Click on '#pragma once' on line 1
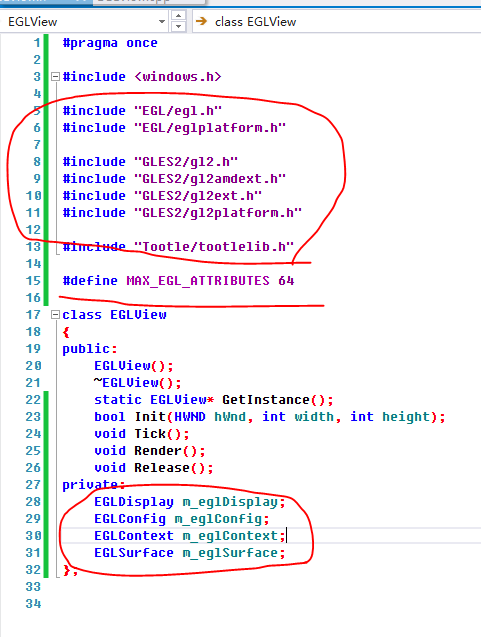Viewport: 481px width, 637px height. click(x=110, y=43)
